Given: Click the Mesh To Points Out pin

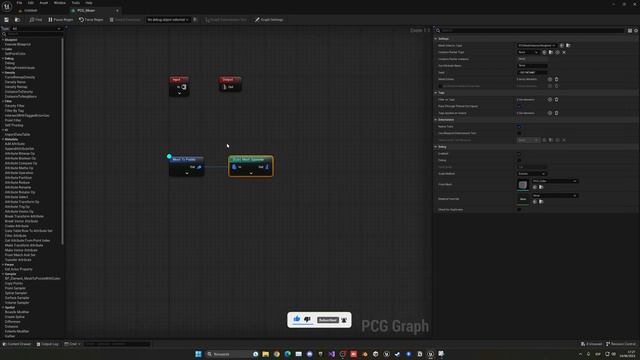Looking at the screenshot, I should tap(199, 167).
